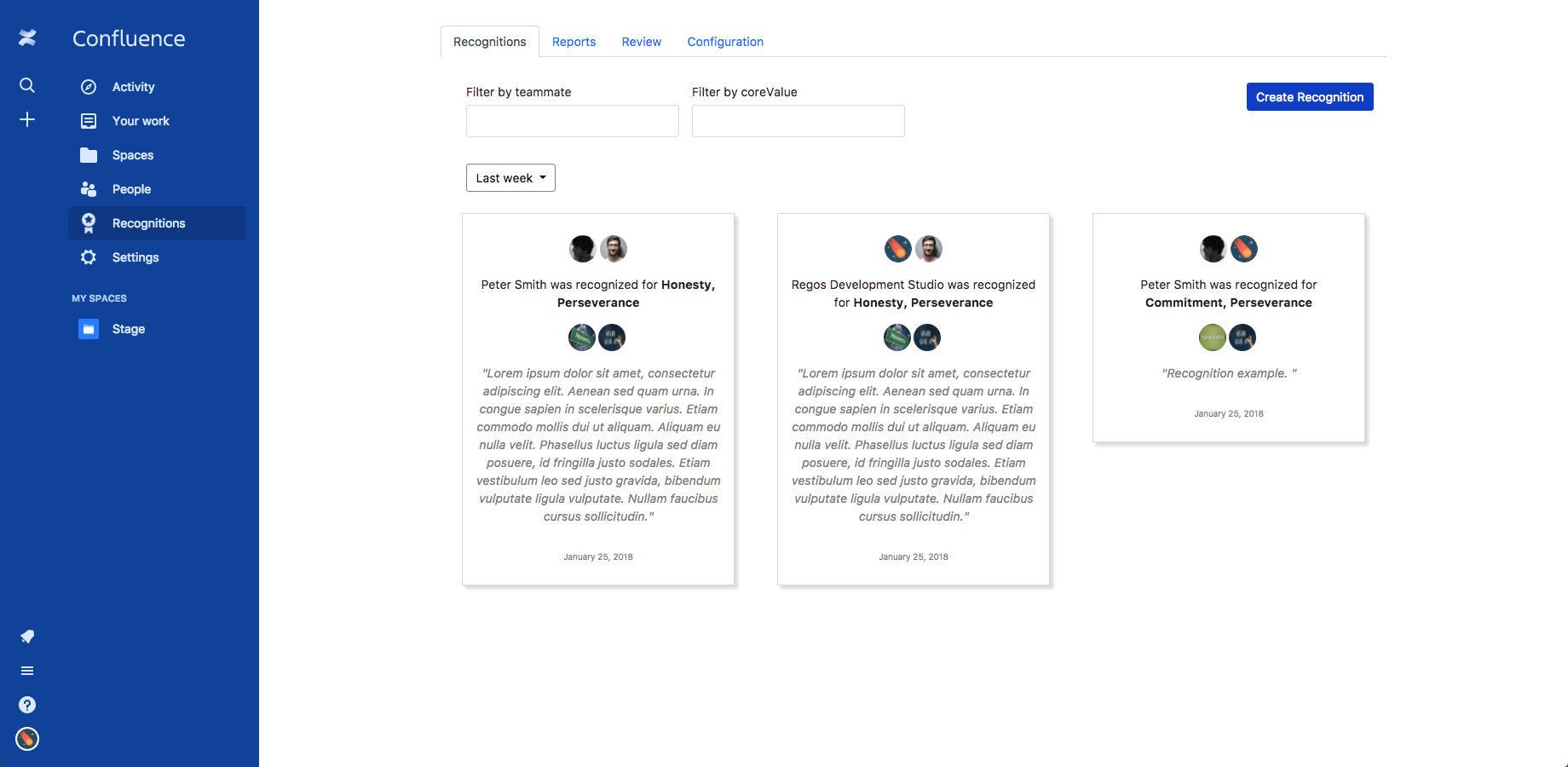Go to Your work
This screenshot has height=767, width=1568.
140,120
